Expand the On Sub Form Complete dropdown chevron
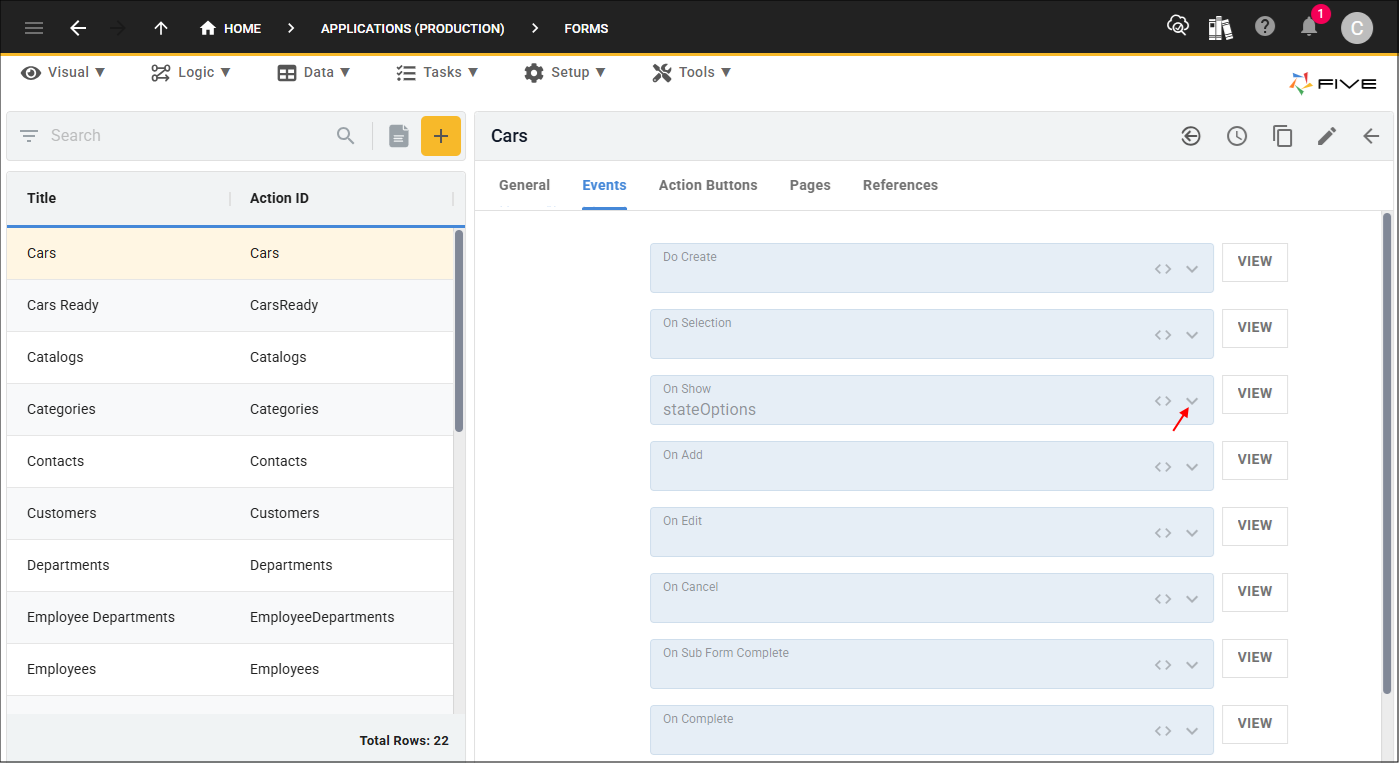Image resolution: width=1399 pixels, height=763 pixels. [1192, 665]
